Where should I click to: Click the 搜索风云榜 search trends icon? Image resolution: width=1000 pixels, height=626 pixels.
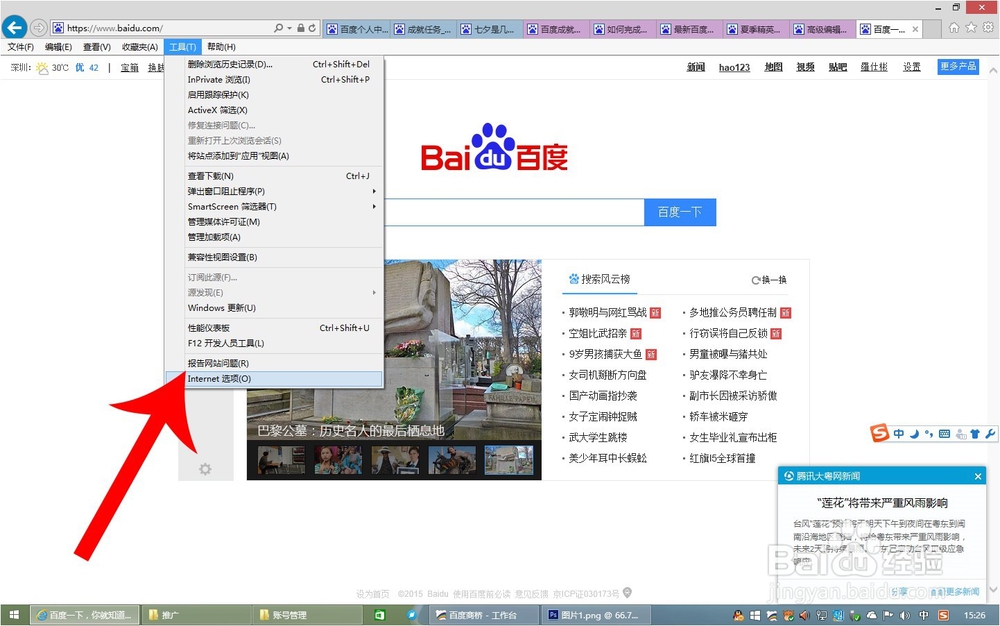pos(575,279)
